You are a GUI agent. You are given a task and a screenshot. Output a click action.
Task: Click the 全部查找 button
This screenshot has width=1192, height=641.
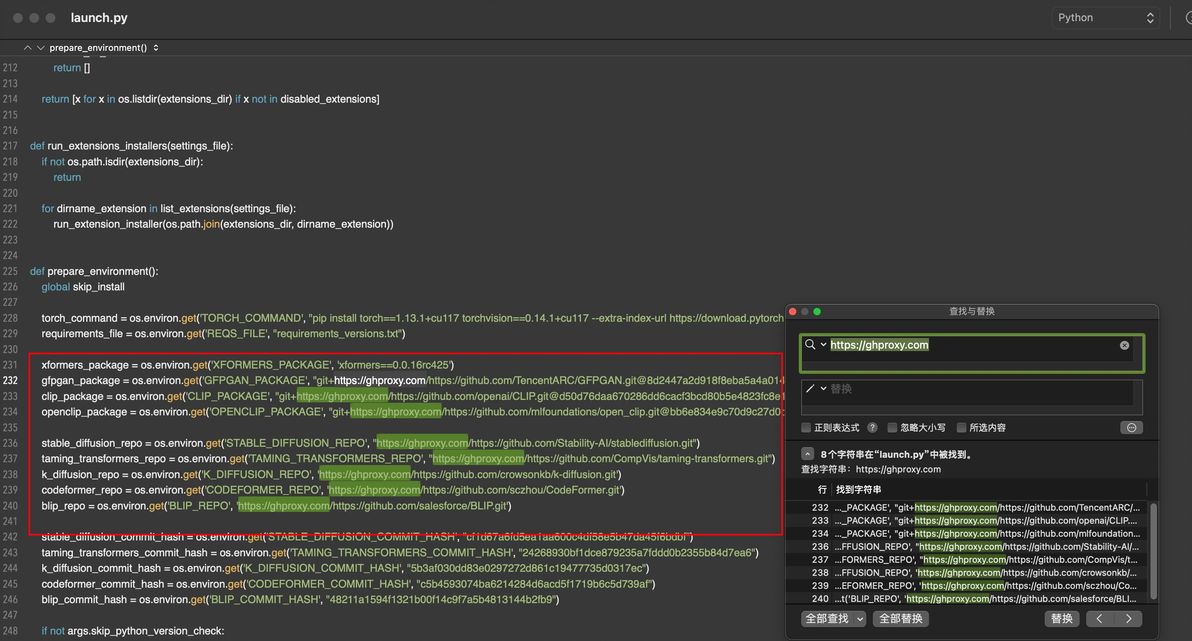click(x=827, y=619)
